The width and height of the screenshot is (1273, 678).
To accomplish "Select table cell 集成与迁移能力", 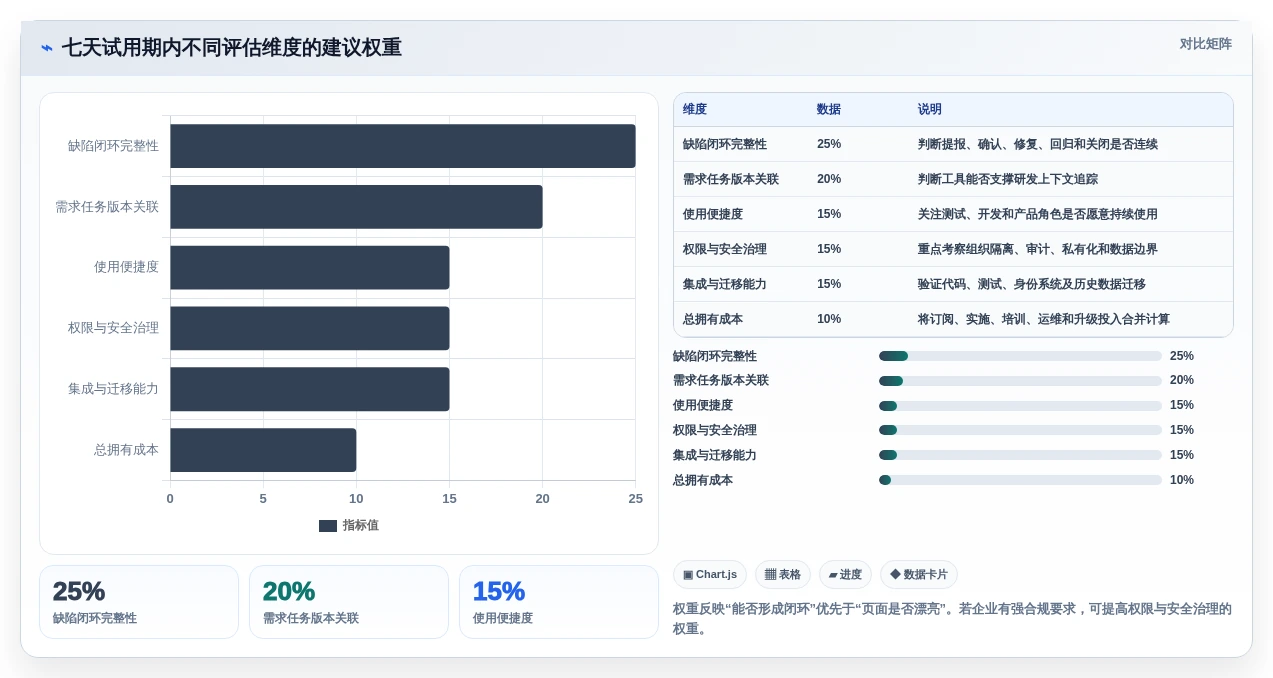I will pyautogui.click(x=725, y=284).
